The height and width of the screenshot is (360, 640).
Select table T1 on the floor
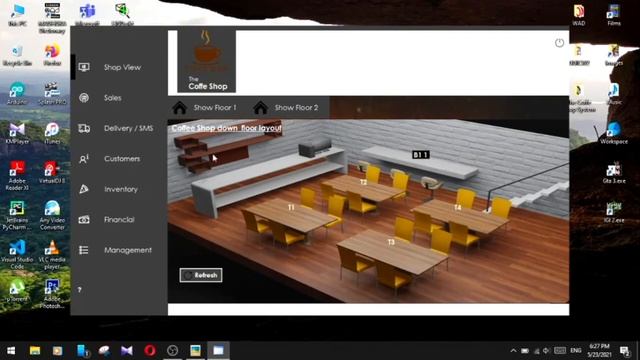click(x=291, y=208)
